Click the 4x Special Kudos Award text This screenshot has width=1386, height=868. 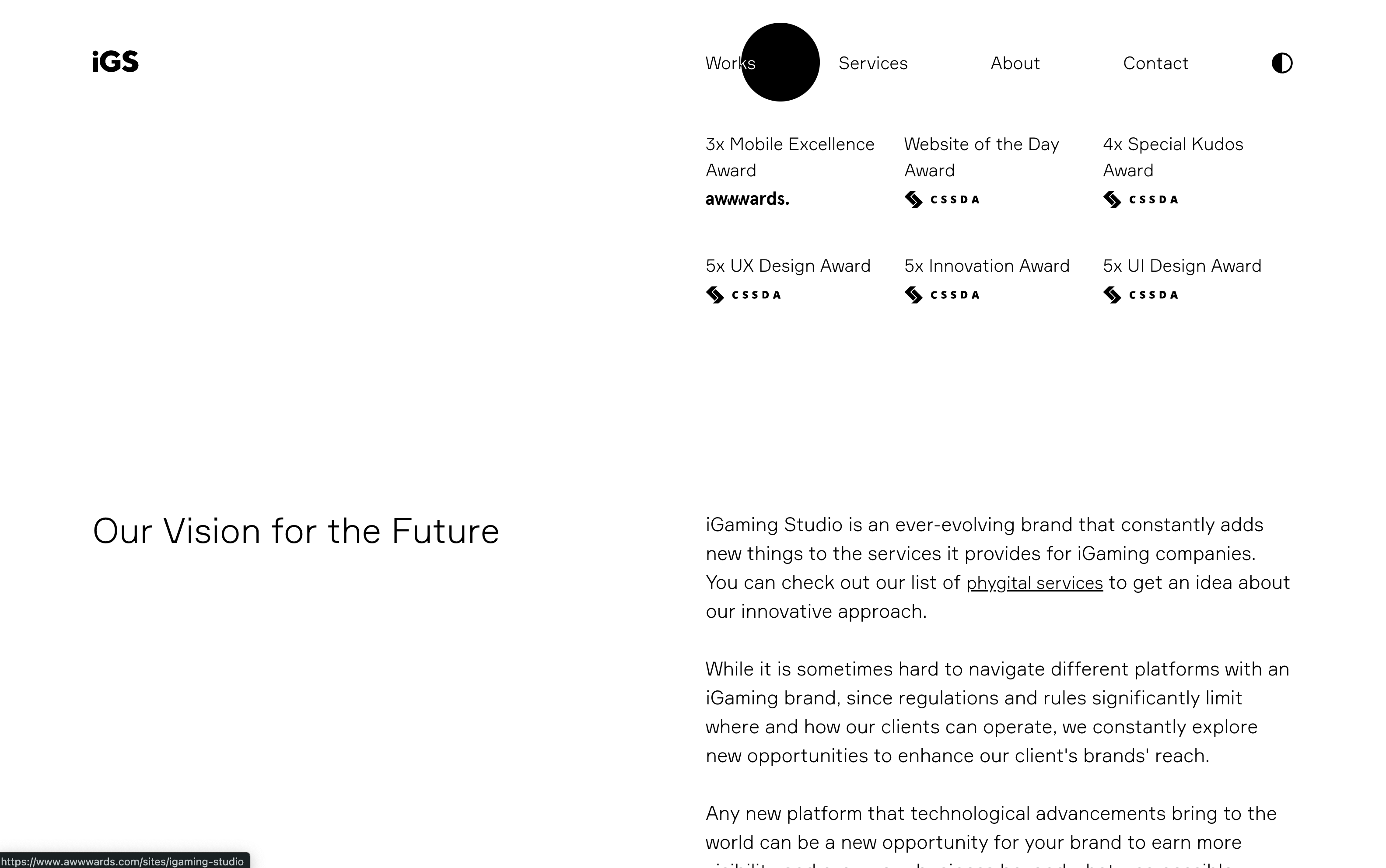1172,157
